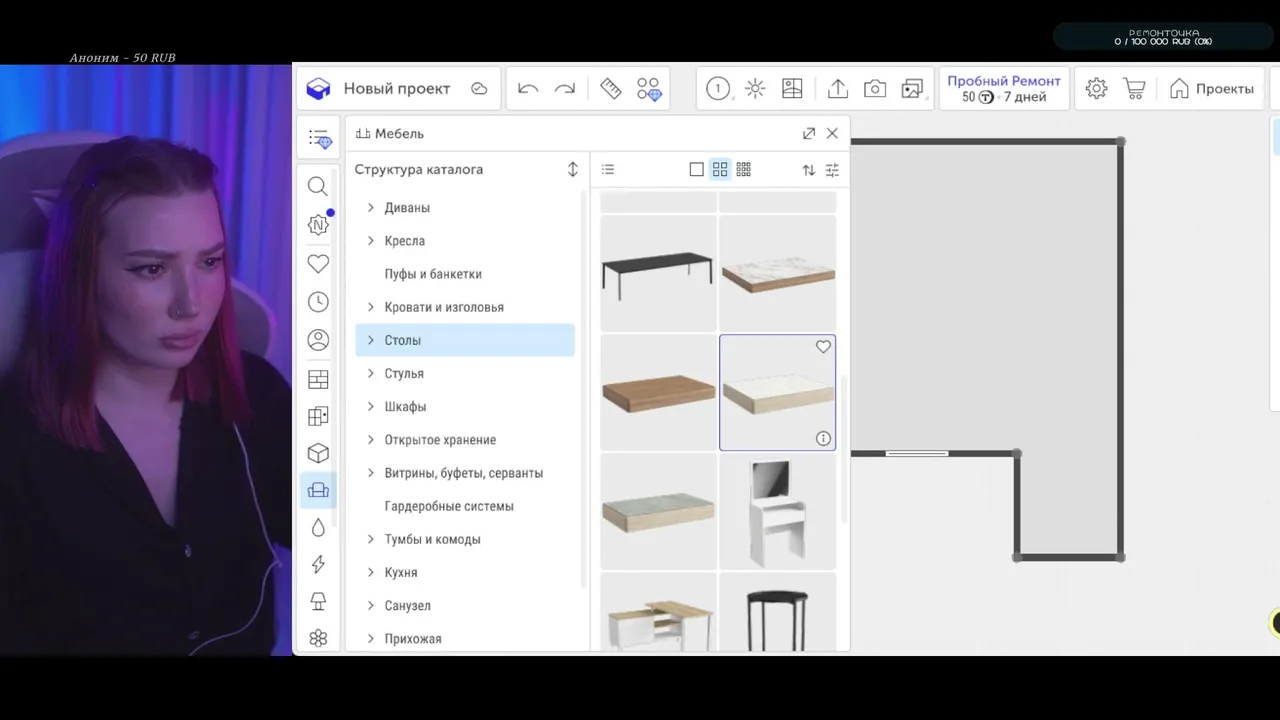The width and height of the screenshot is (1280, 720).
Task: Open Тумбы и комоды category
Action: (432, 539)
